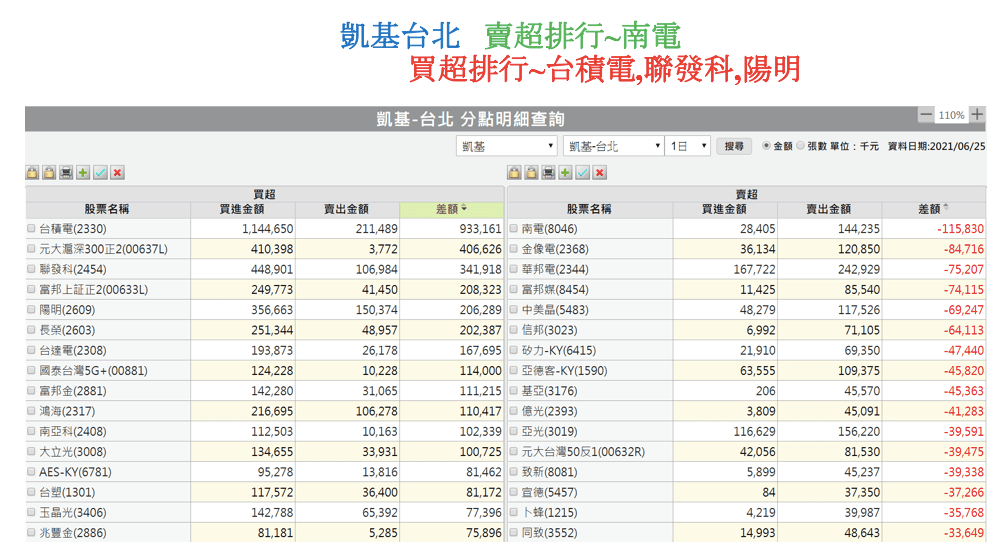Viewport: 999px width, 557px height.
Task: Click the printer icon above the right table
Action: (x=548, y=173)
